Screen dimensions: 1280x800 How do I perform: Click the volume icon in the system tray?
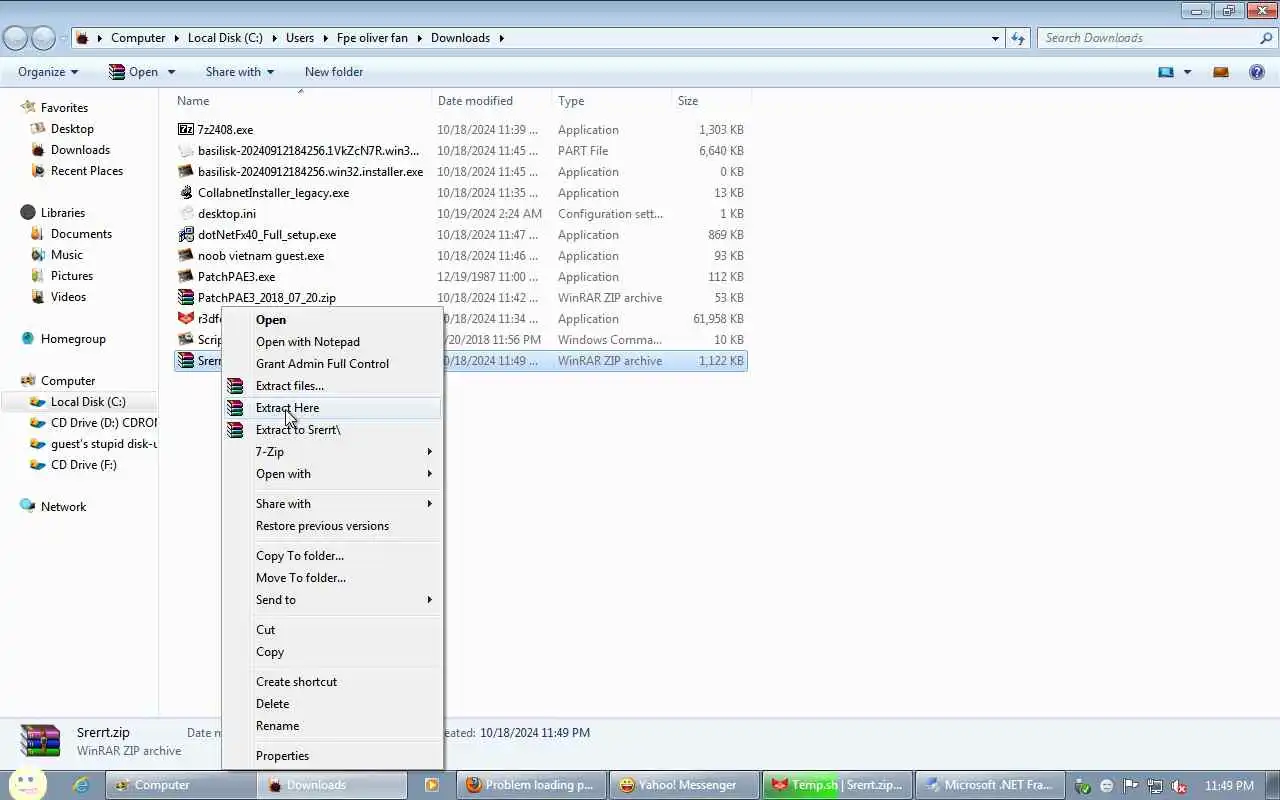pyautogui.click(x=1179, y=786)
